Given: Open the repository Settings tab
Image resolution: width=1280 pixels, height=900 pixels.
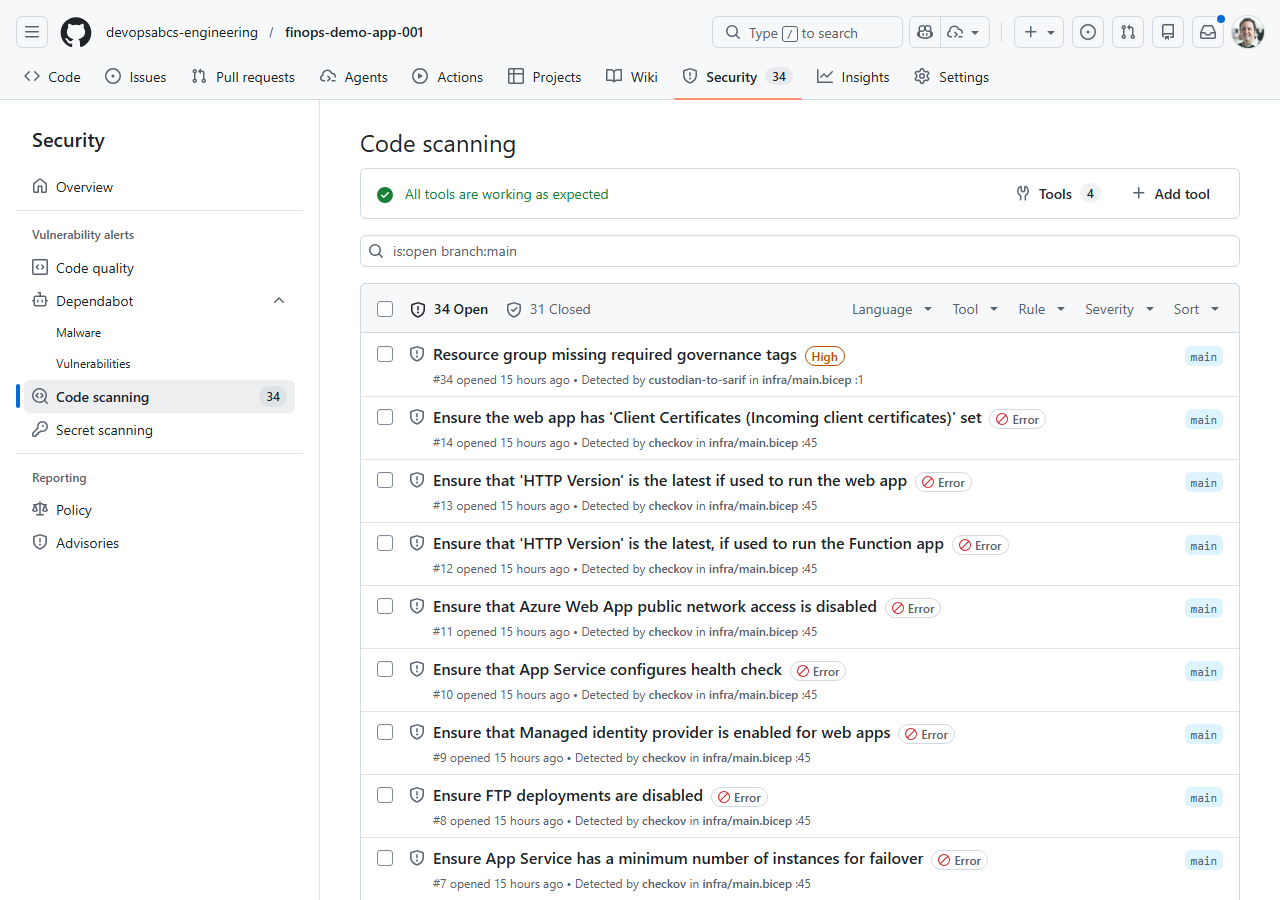Looking at the screenshot, I should tap(951, 76).
